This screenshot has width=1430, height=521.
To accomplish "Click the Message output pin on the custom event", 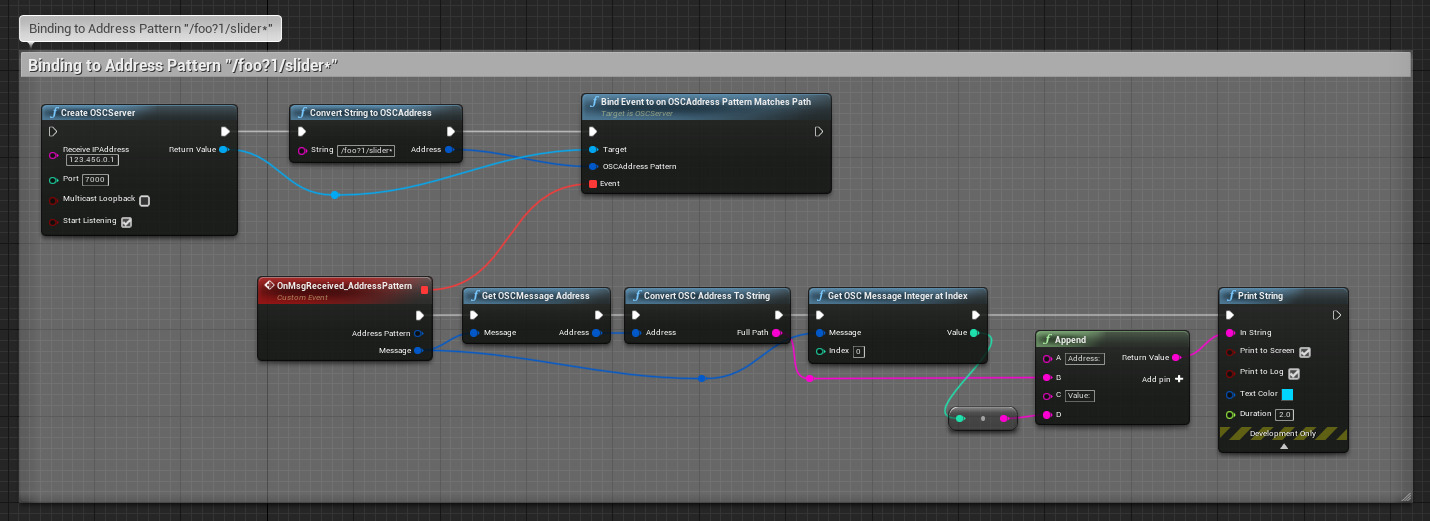I will pos(418,351).
